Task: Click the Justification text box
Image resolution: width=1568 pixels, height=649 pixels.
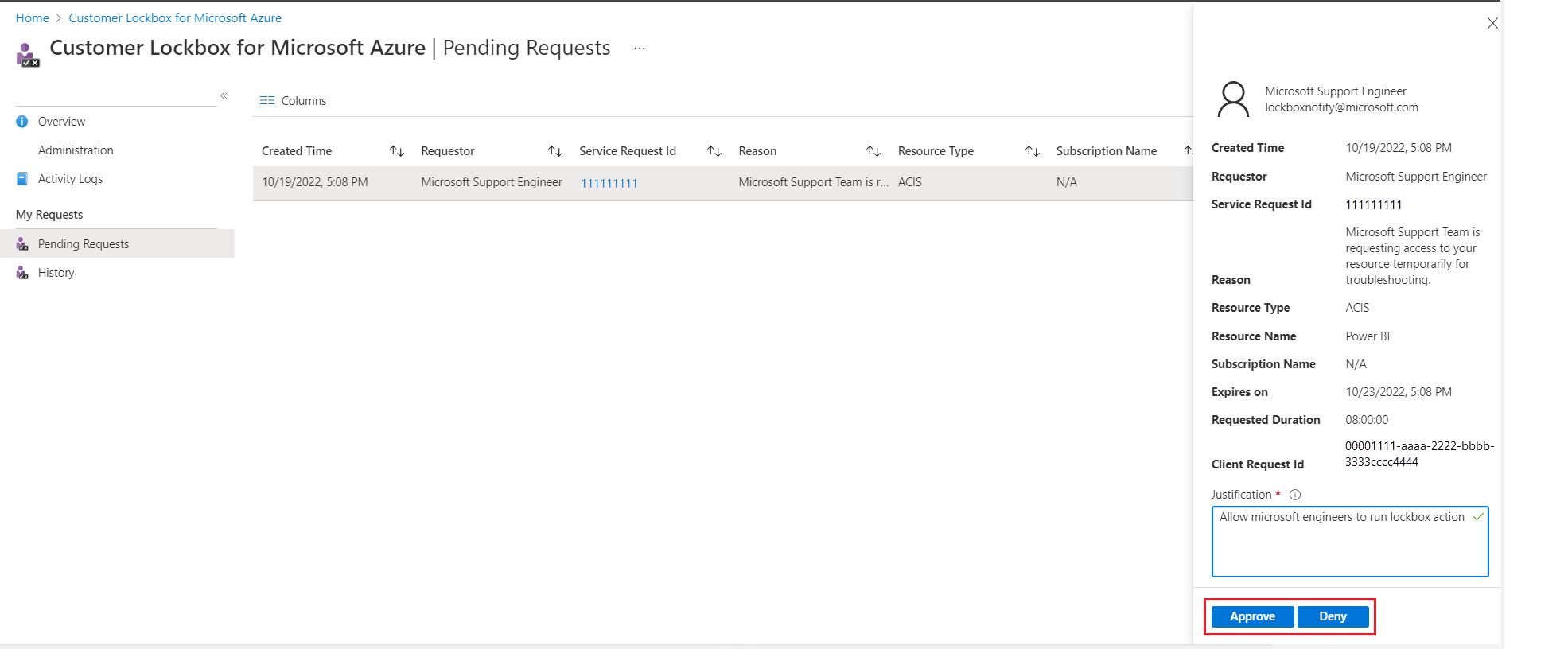Action: point(1350,542)
